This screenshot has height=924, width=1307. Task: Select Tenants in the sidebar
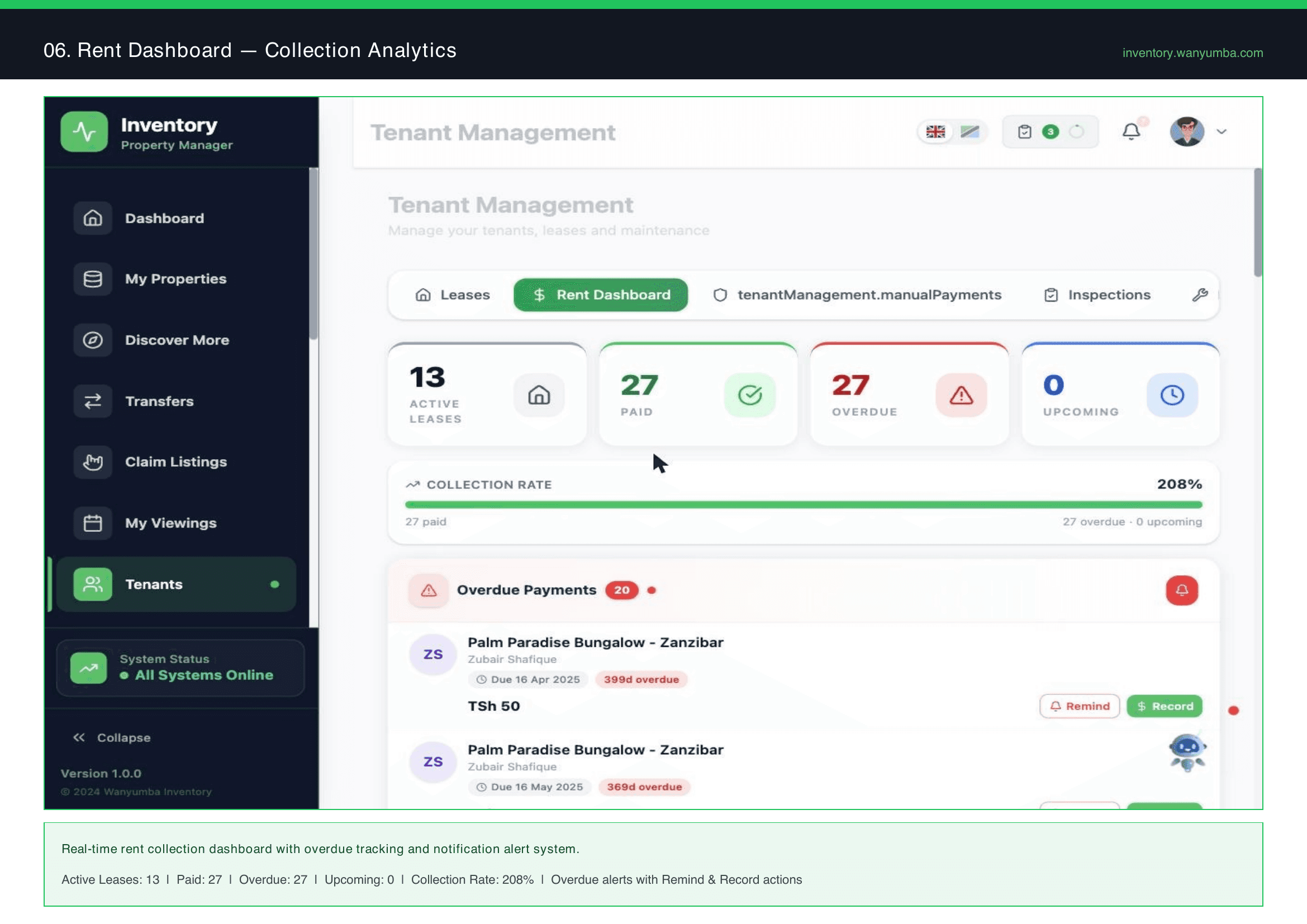pos(177,584)
